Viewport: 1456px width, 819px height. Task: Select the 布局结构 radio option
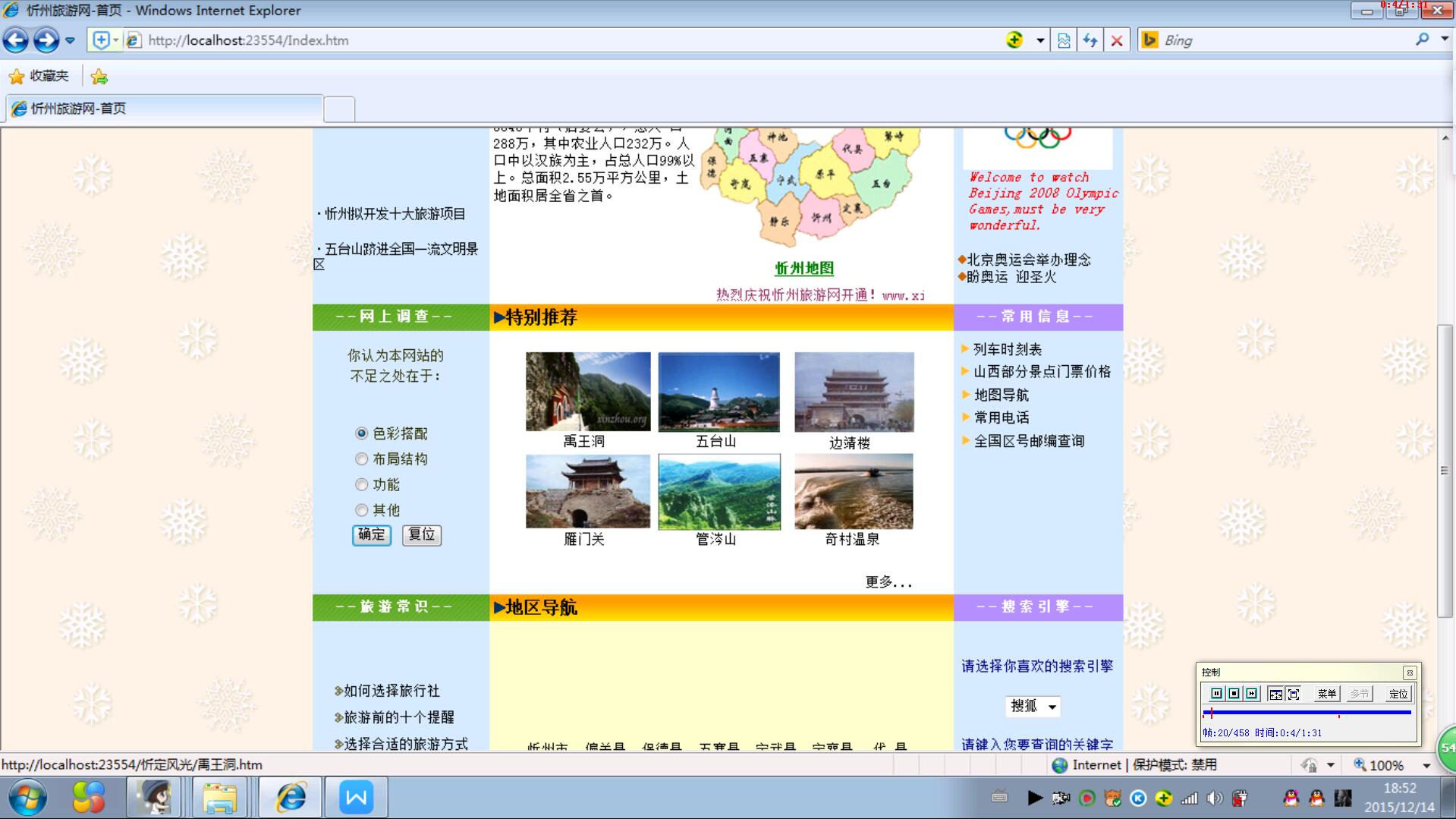click(x=361, y=459)
